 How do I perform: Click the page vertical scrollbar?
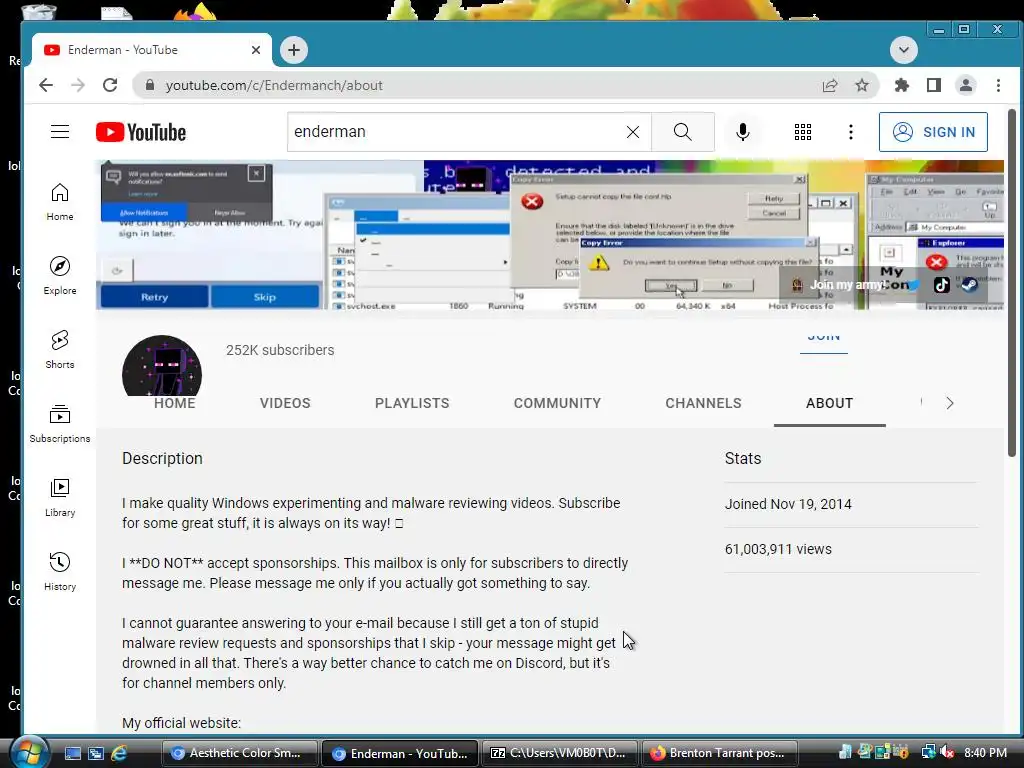[1012, 283]
